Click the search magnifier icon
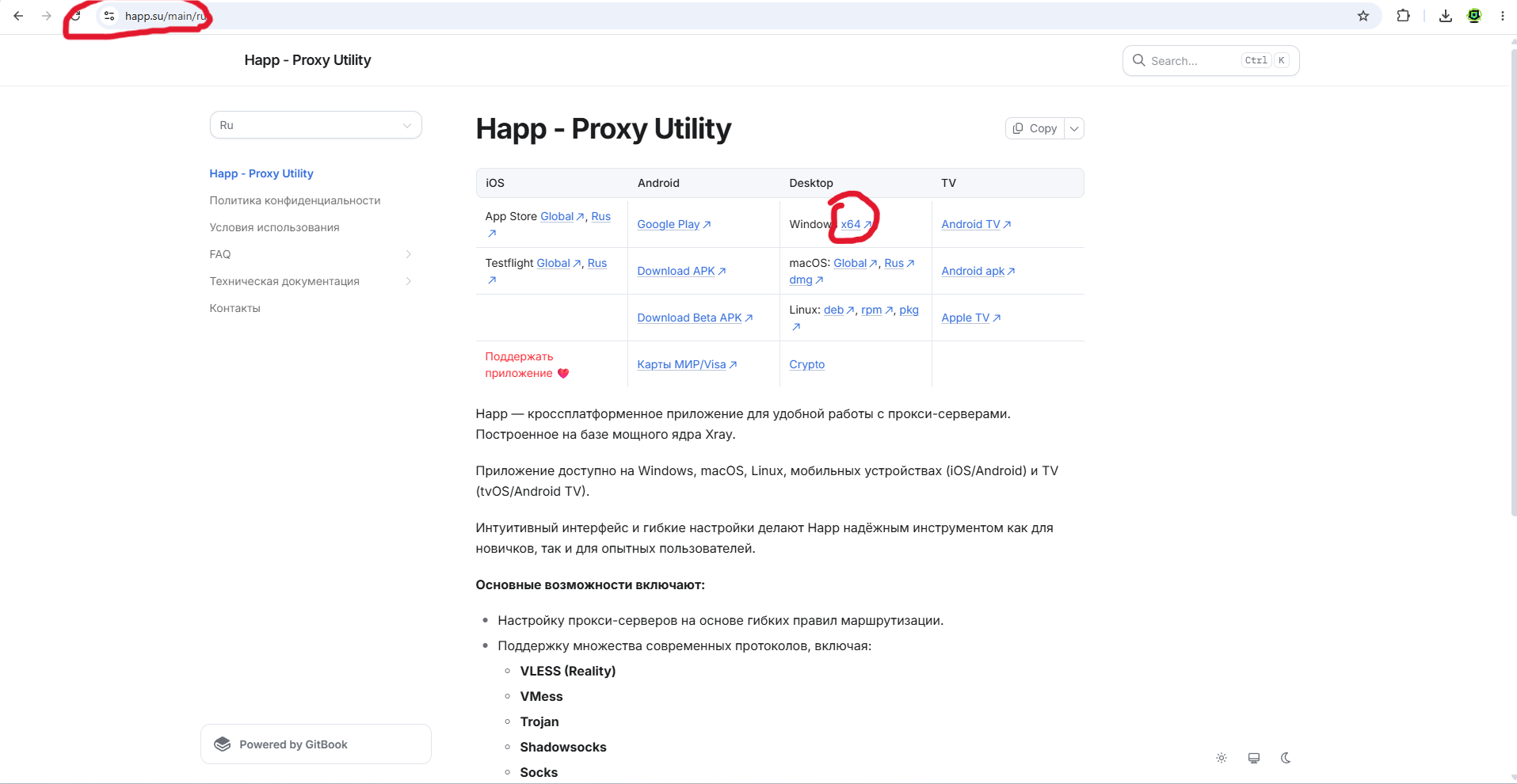The image size is (1517, 784). (1139, 60)
